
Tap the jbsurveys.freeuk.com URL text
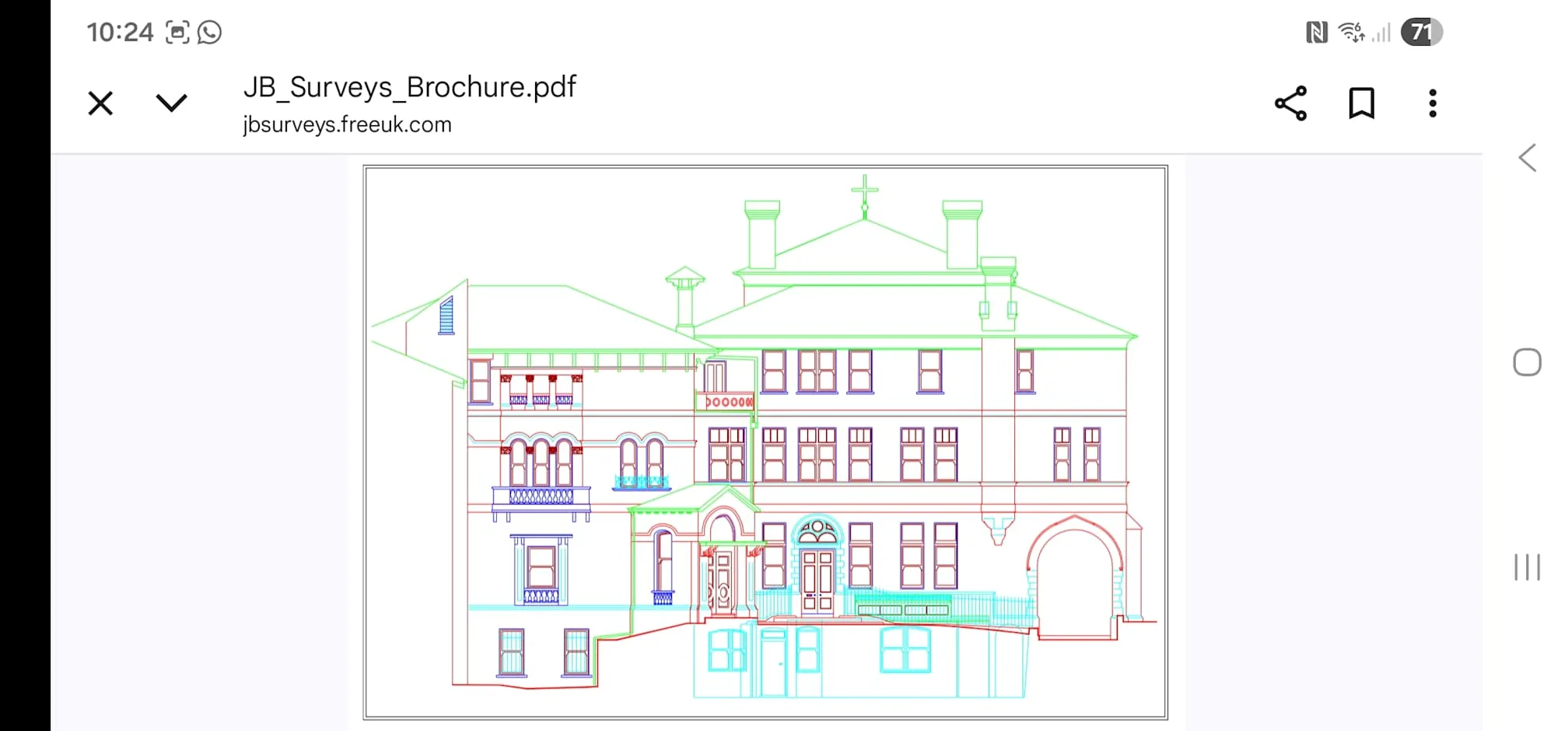[347, 124]
